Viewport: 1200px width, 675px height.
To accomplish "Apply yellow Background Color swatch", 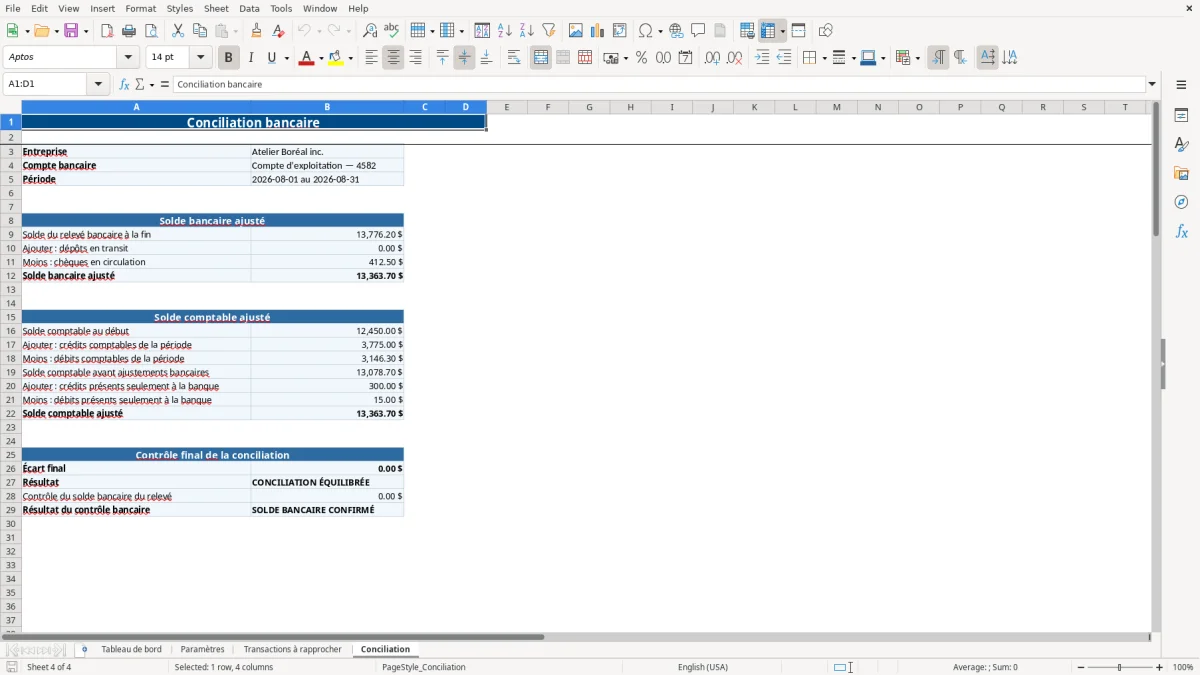I will click(x=335, y=58).
